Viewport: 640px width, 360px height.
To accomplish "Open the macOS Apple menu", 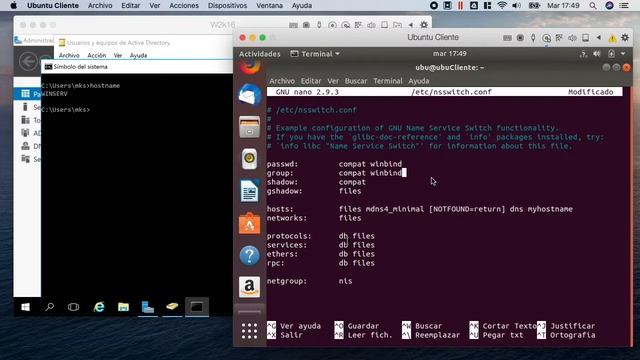I will coord(13,6).
